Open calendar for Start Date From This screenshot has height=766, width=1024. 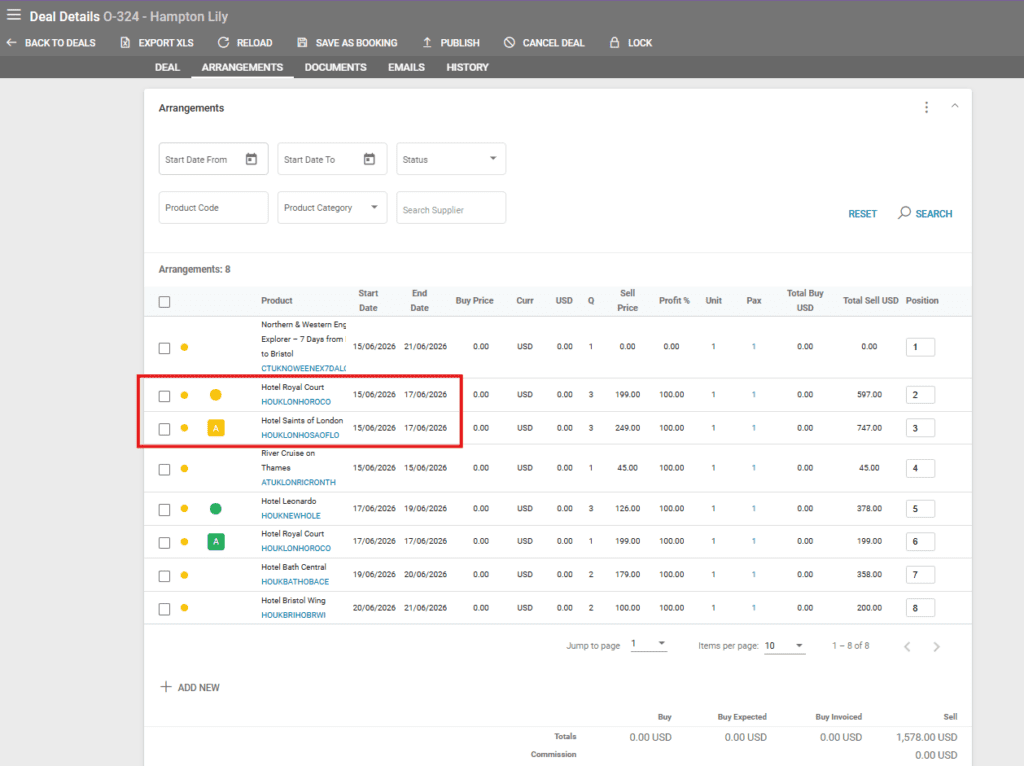251,159
